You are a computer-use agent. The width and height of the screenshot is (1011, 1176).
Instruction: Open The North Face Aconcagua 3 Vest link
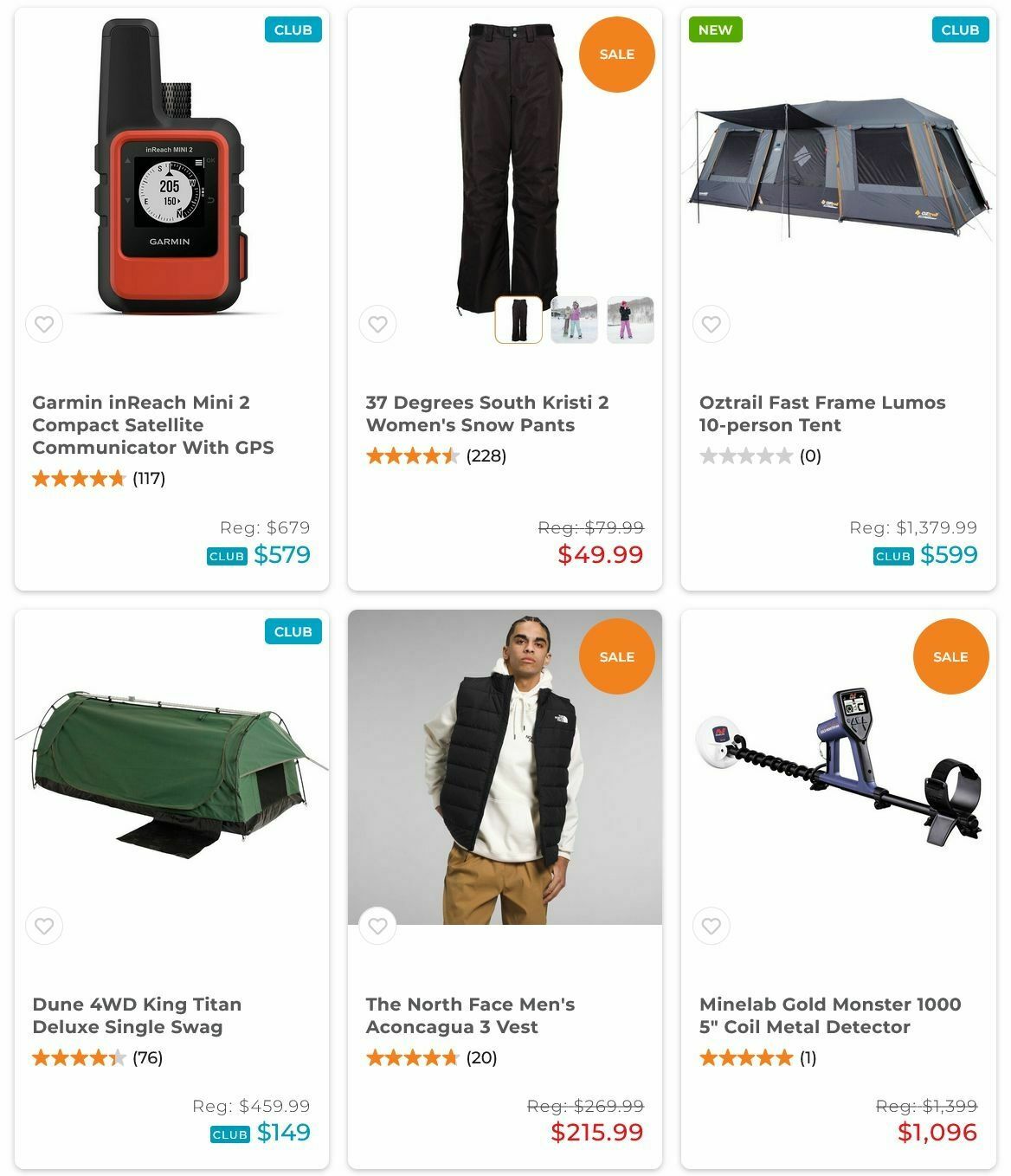coord(470,1016)
